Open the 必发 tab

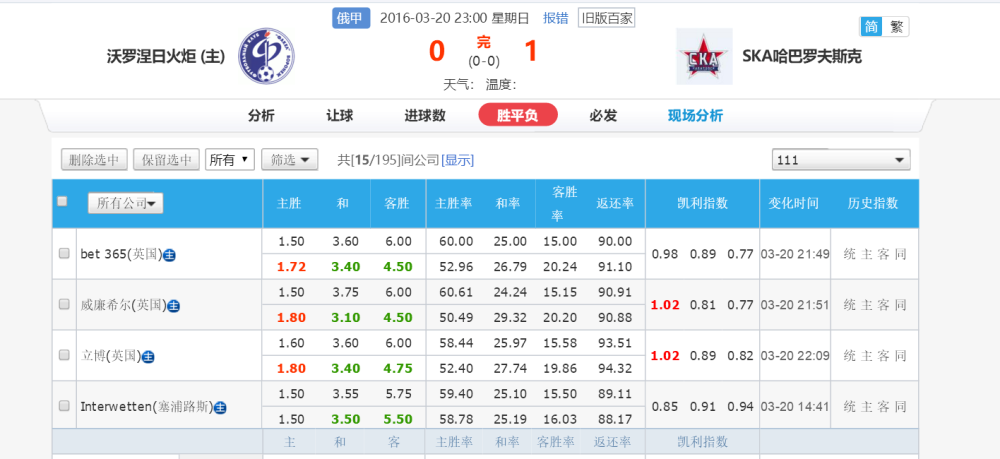[603, 116]
